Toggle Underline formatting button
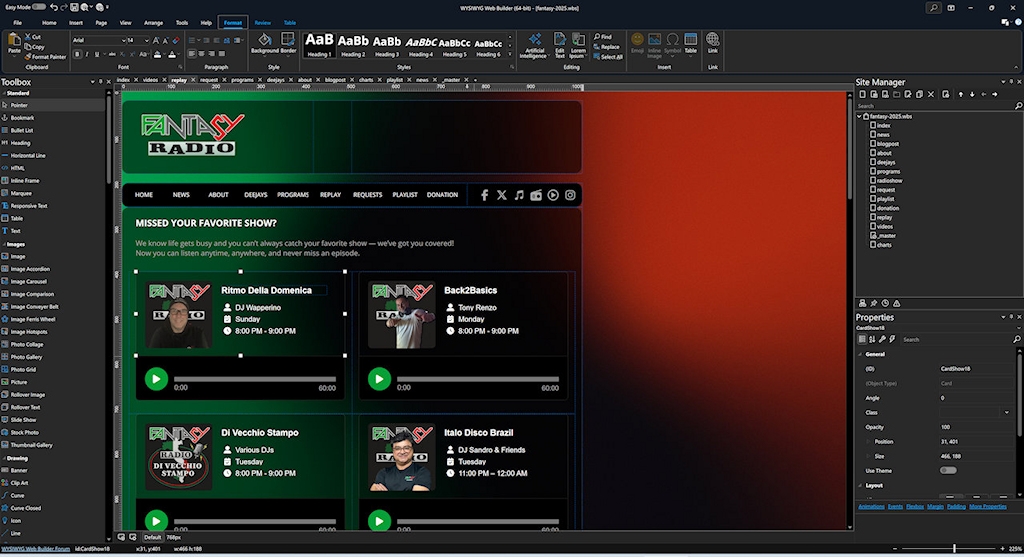Screen dimensions: 1024x557 [x=97, y=54]
